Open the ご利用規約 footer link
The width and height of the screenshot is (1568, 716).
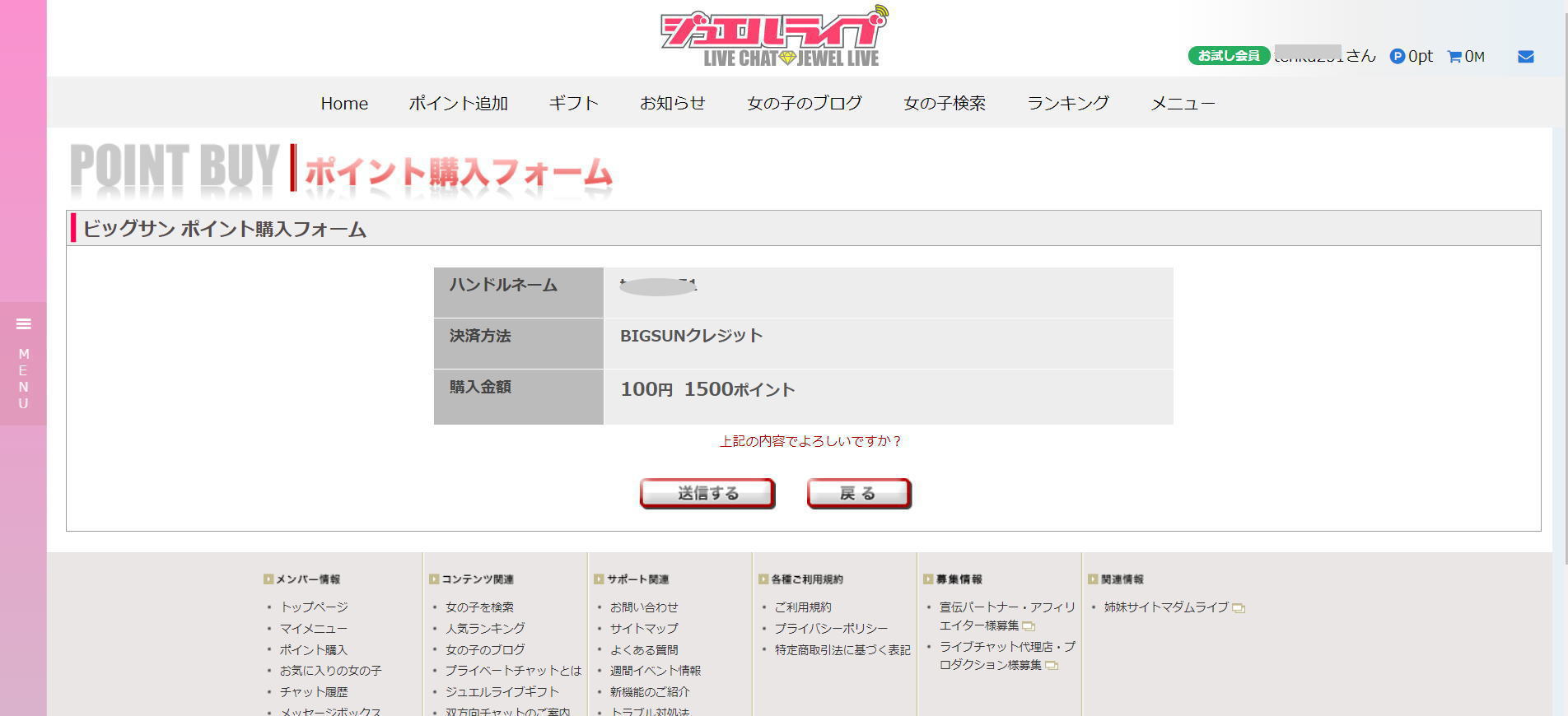point(802,607)
